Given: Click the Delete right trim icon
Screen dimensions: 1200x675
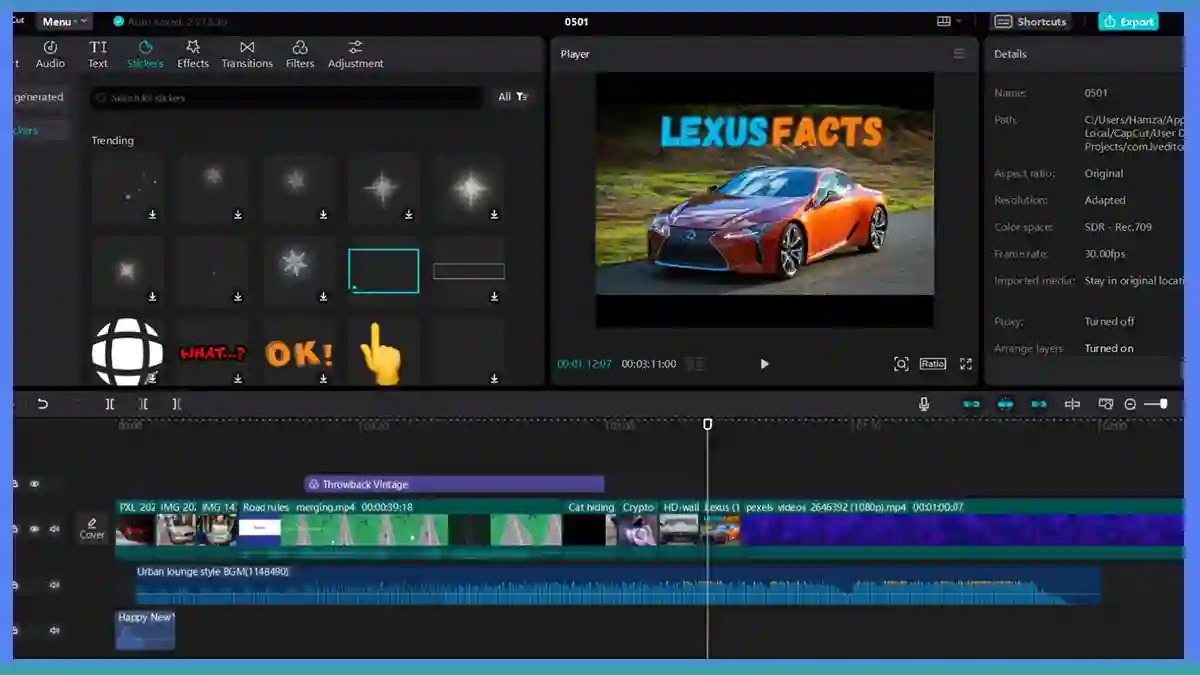Looking at the screenshot, I should (177, 404).
